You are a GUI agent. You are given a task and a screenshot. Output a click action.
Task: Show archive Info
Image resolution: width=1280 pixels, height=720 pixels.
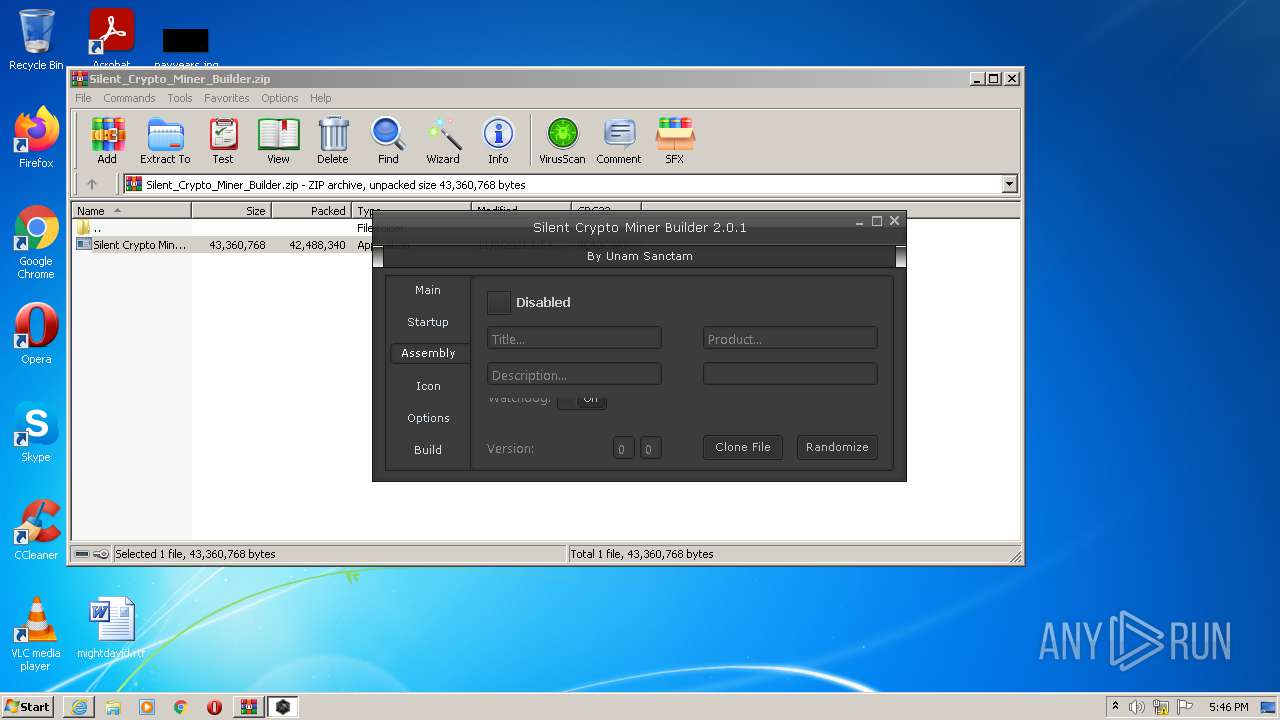pyautogui.click(x=498, y=140)
